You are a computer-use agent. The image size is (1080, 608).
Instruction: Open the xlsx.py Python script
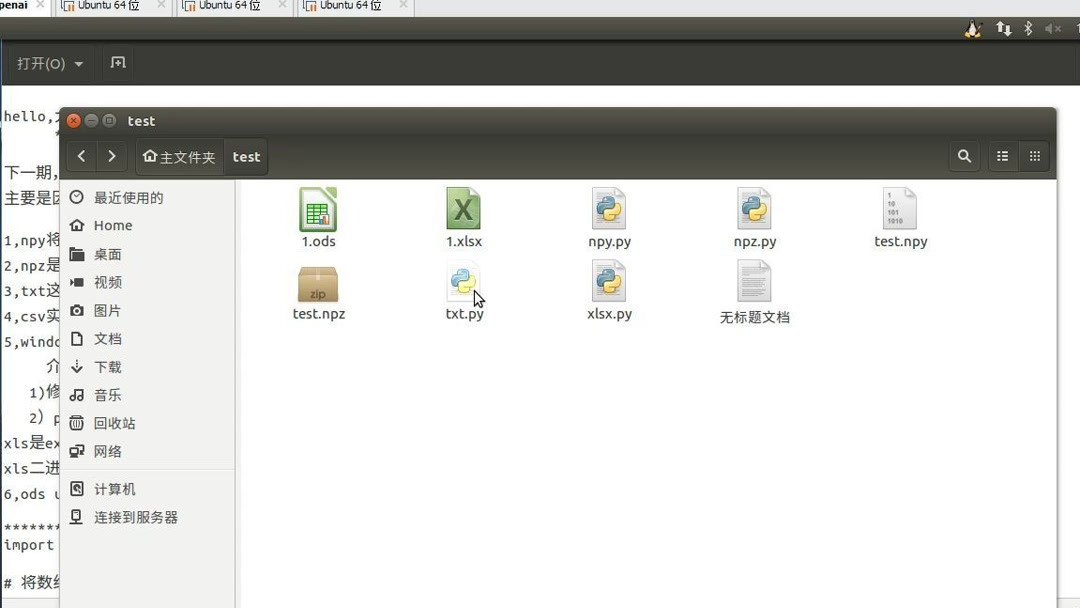pos(609,288)
